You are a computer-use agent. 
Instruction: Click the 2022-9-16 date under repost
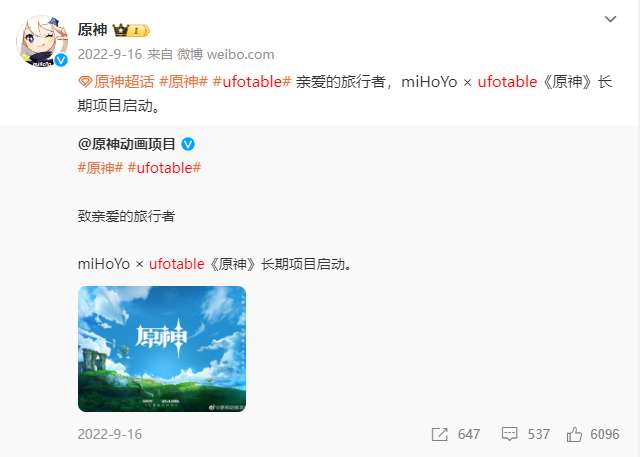[110, 434]
